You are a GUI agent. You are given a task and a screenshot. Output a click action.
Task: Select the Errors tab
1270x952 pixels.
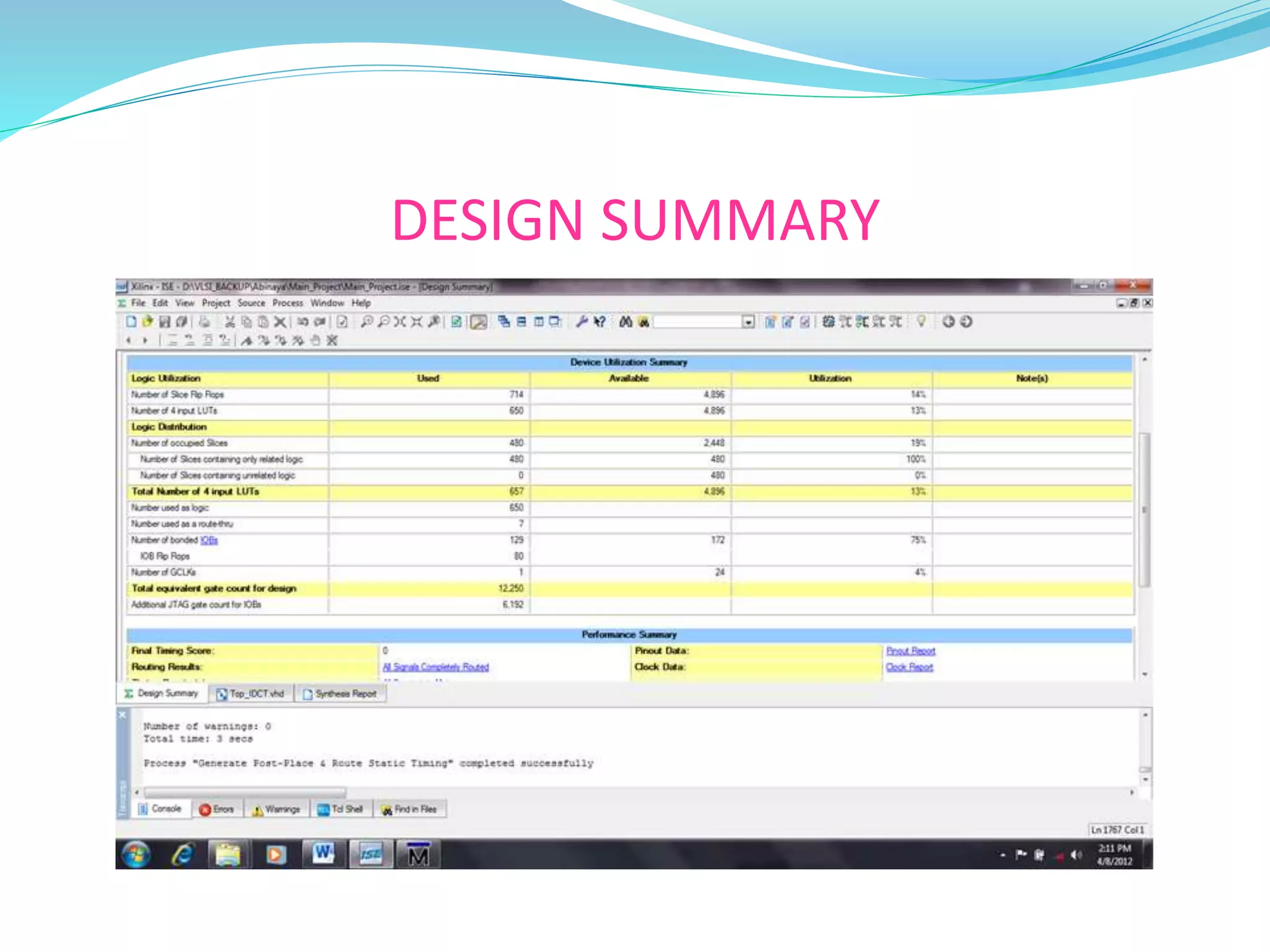(x=217, y=809)
